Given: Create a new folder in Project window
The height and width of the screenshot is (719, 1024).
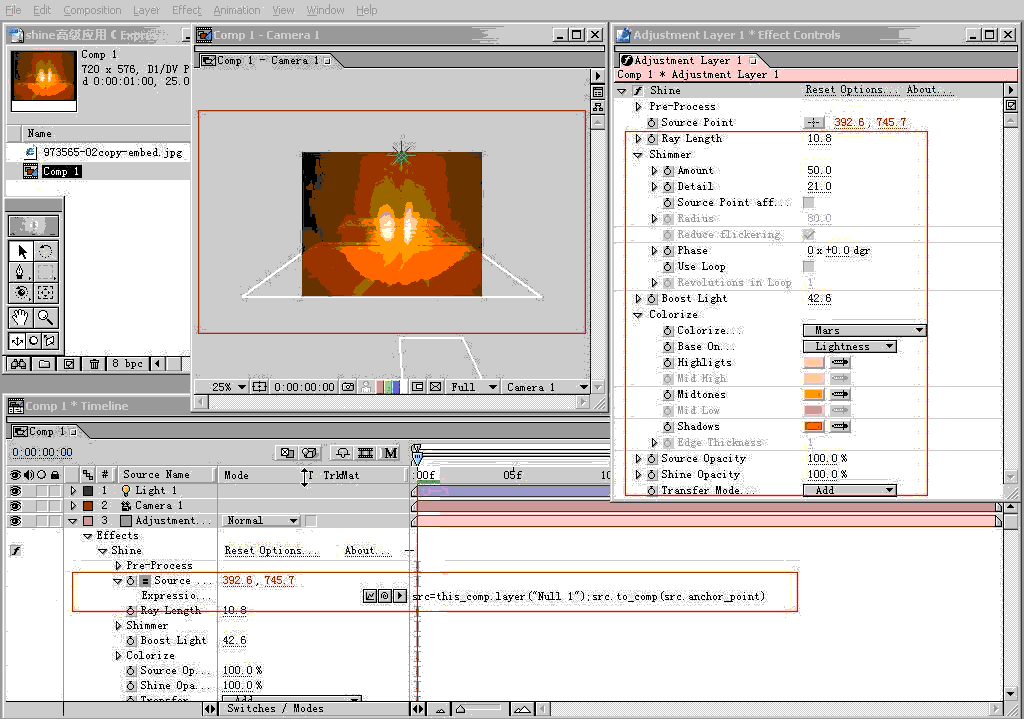Looking at the screenshot, I should coord(44,364).
